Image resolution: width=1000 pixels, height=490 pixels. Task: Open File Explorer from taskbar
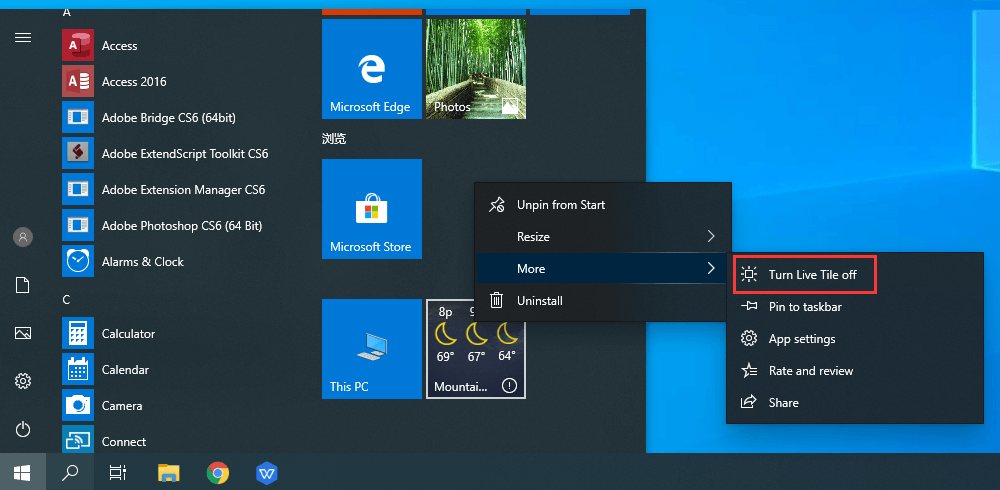[x=168, y=472]
